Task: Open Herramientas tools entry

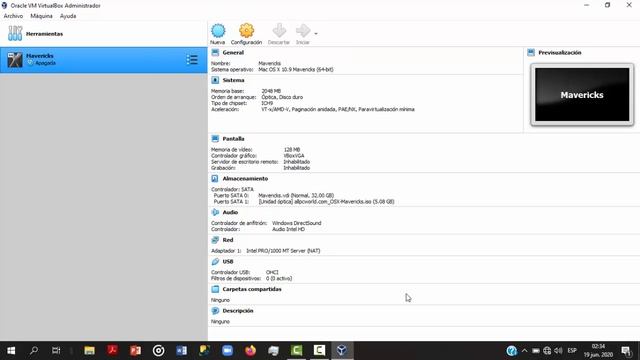Action: 104,33
